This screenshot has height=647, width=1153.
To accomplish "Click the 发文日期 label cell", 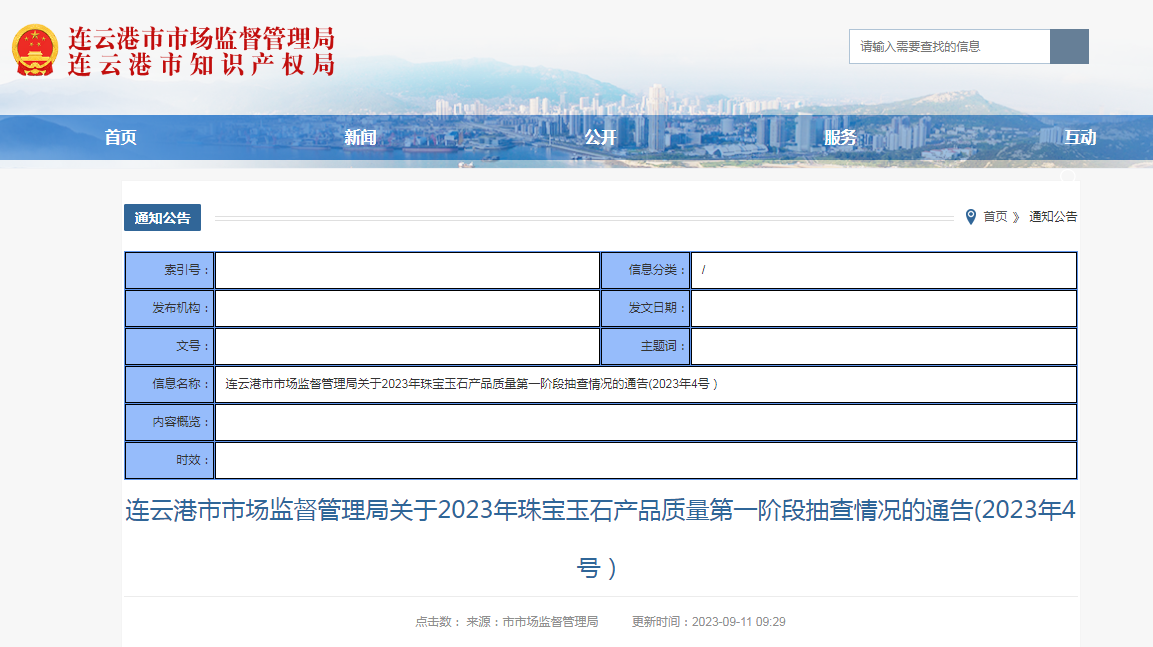I will [646, 309].
